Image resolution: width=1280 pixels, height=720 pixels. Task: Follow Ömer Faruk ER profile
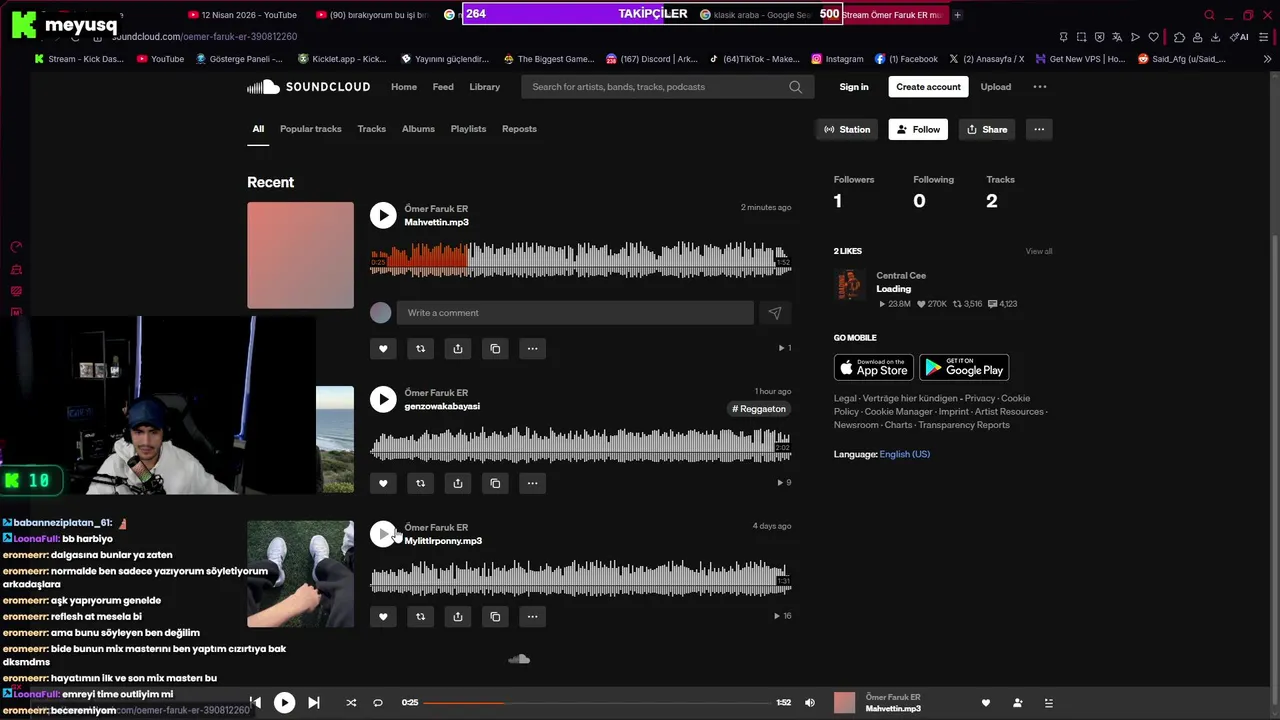pyautogui.click(x=918, y=129)
